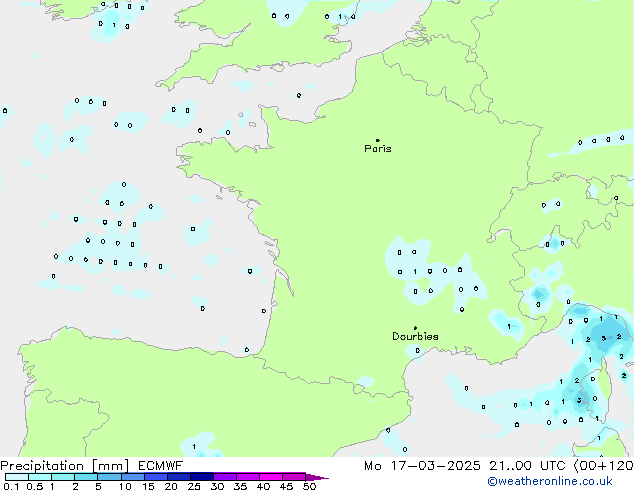The image size is (634, 490).
Task: Click the legend value '25'
Action: [194, 486]
